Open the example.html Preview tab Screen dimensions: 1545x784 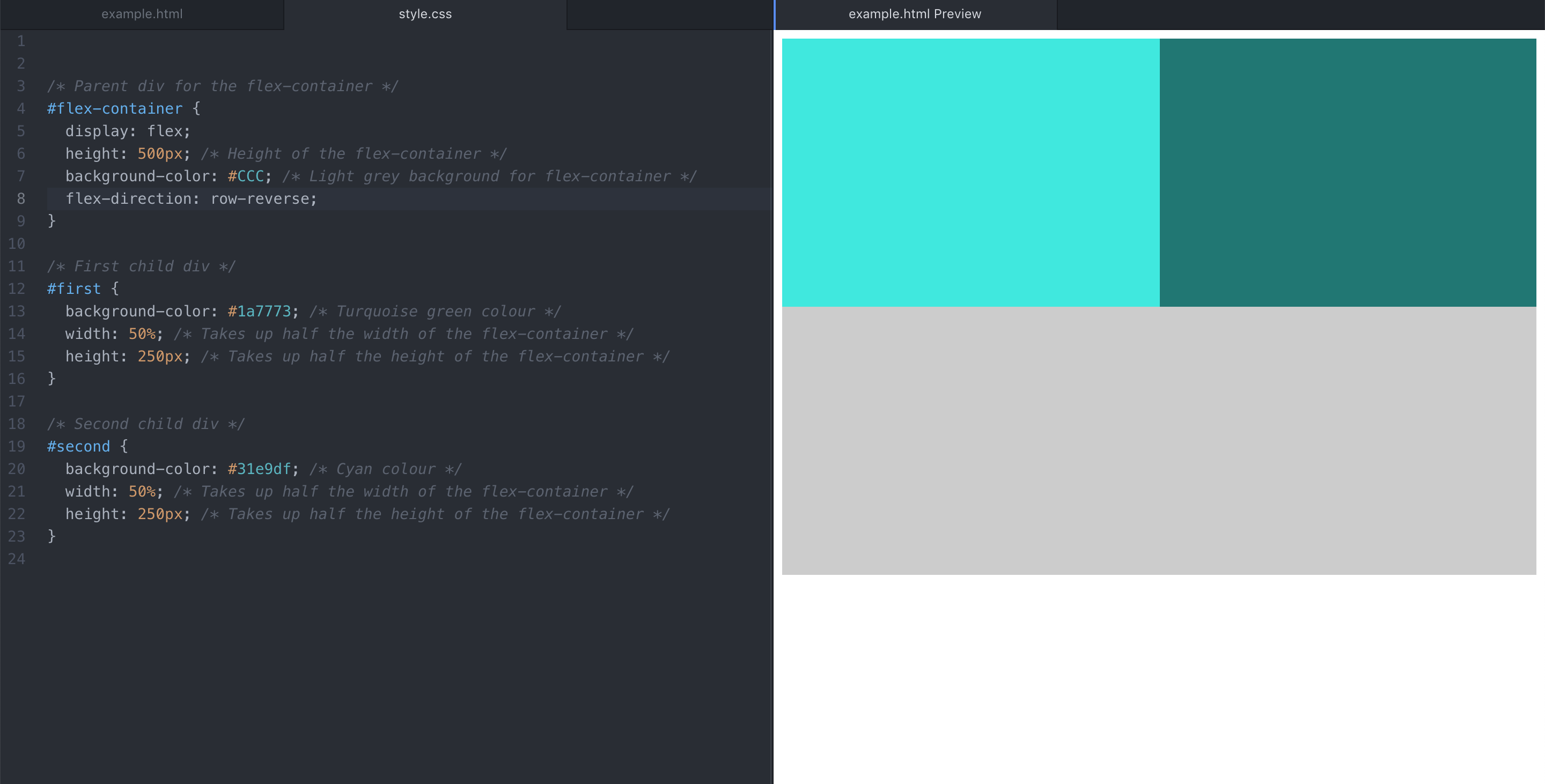[x=915, y=14]
